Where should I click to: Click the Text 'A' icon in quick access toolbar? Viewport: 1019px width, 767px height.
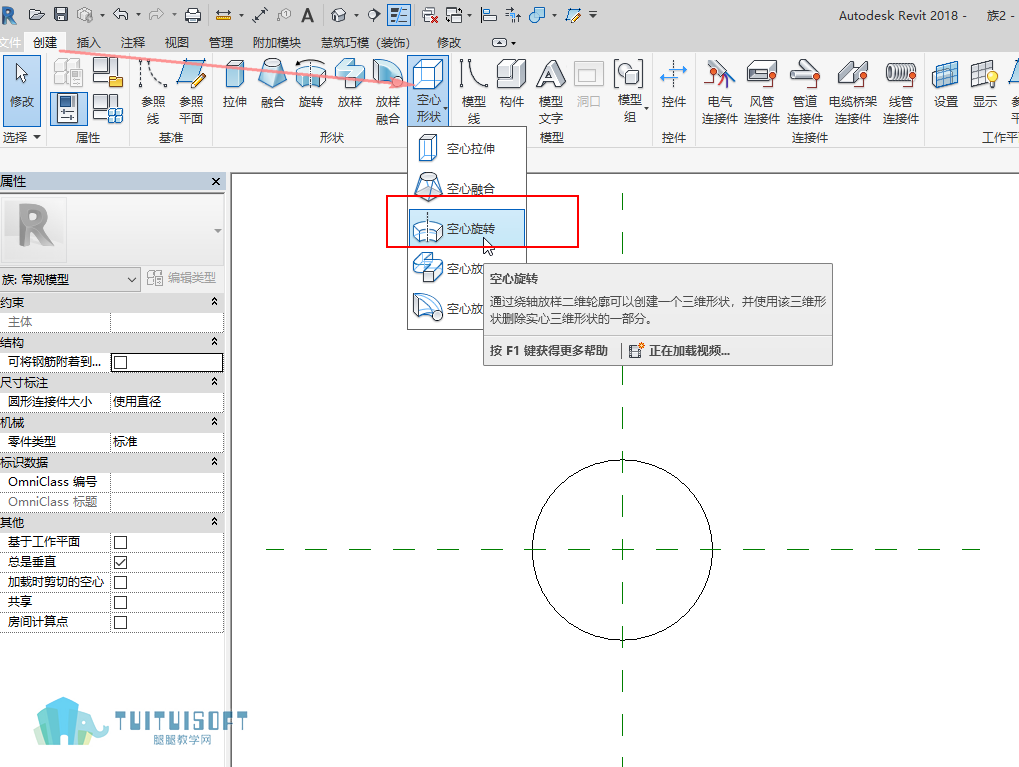point(308,15)
